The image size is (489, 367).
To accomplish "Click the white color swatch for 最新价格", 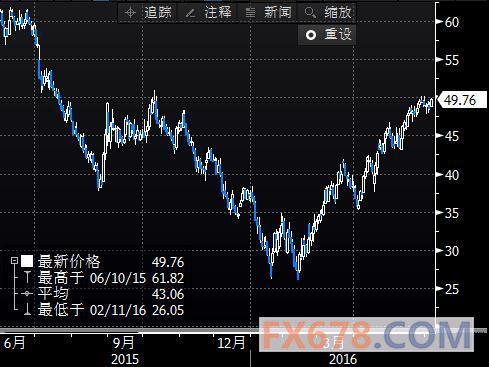I will (x=27, y=261).
